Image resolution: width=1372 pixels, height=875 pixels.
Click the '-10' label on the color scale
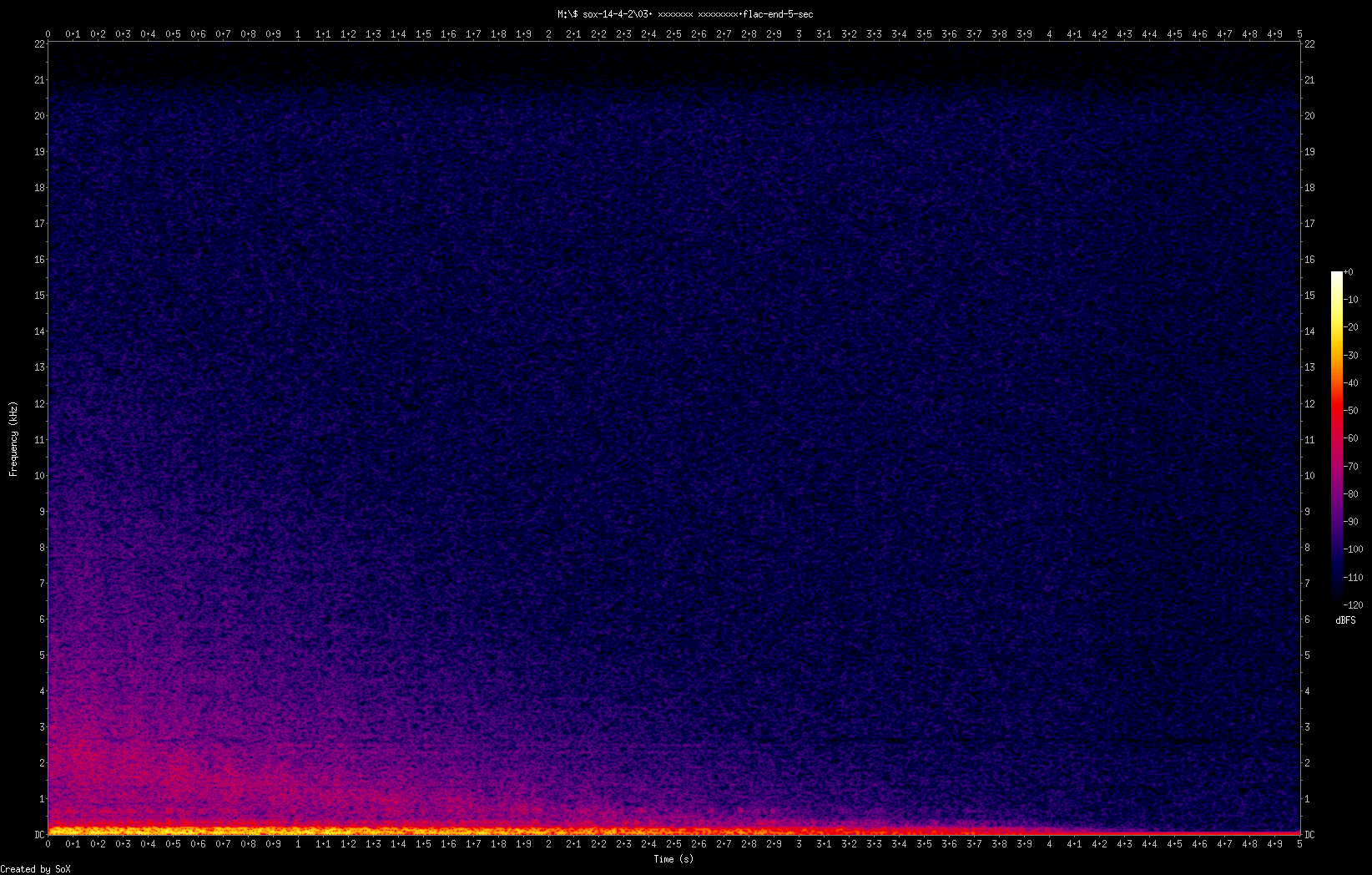point(1352,300)
